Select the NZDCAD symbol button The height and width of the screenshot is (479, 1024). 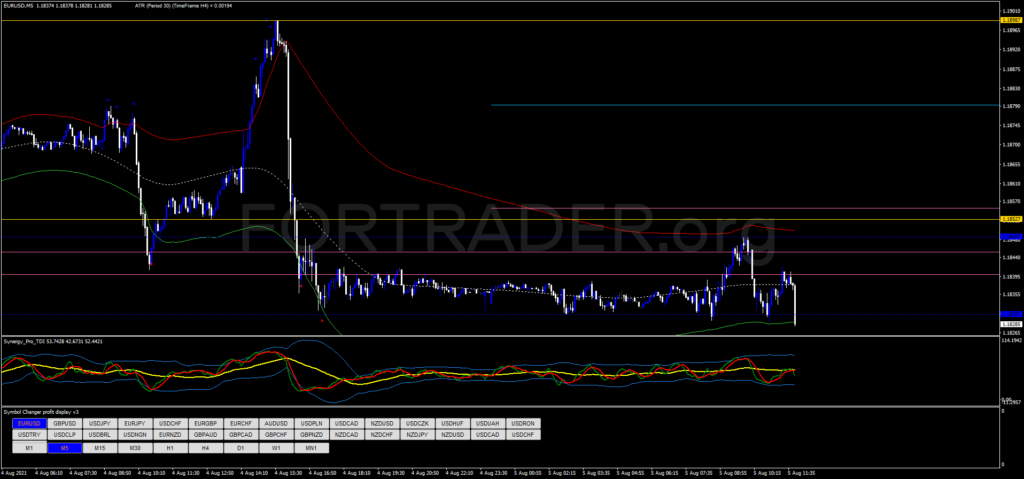tap(347, 434)
